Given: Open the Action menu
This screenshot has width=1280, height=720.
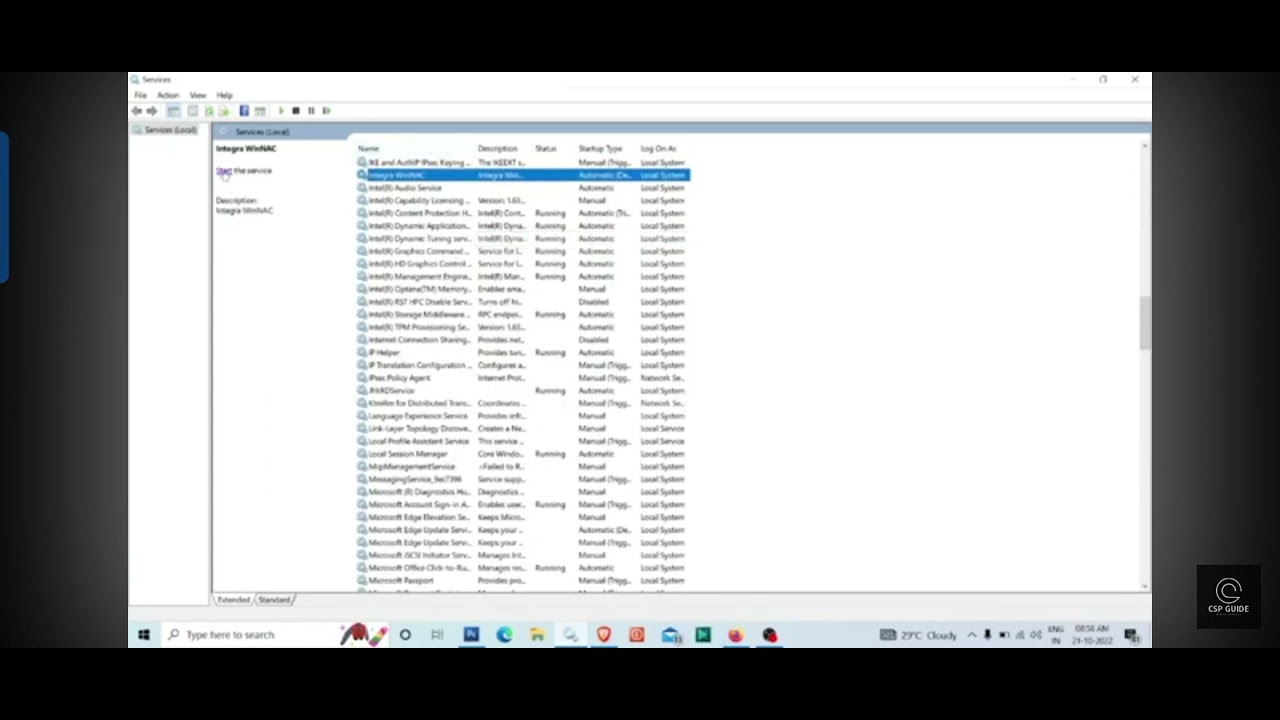Looking at the screenshot, I should [x=168, y=95].
